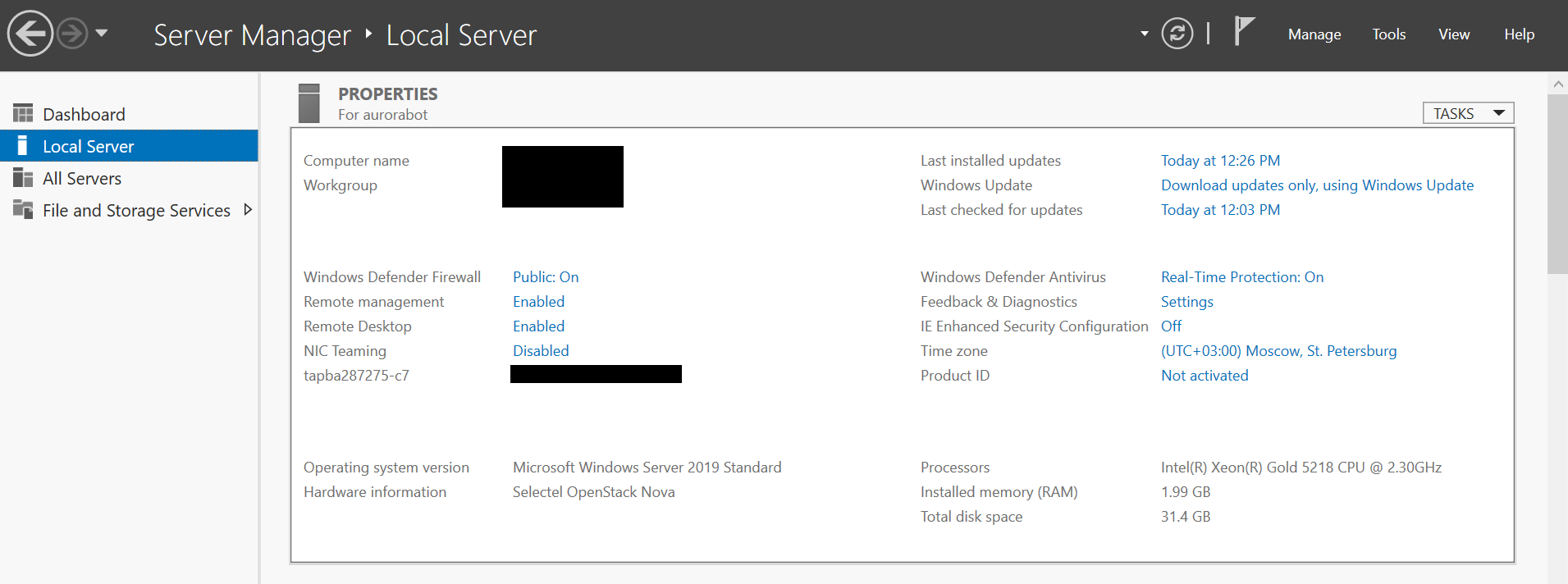Open the TASKS dropdown
This screenshot has width=1568, height=584.
(1468, 113)
